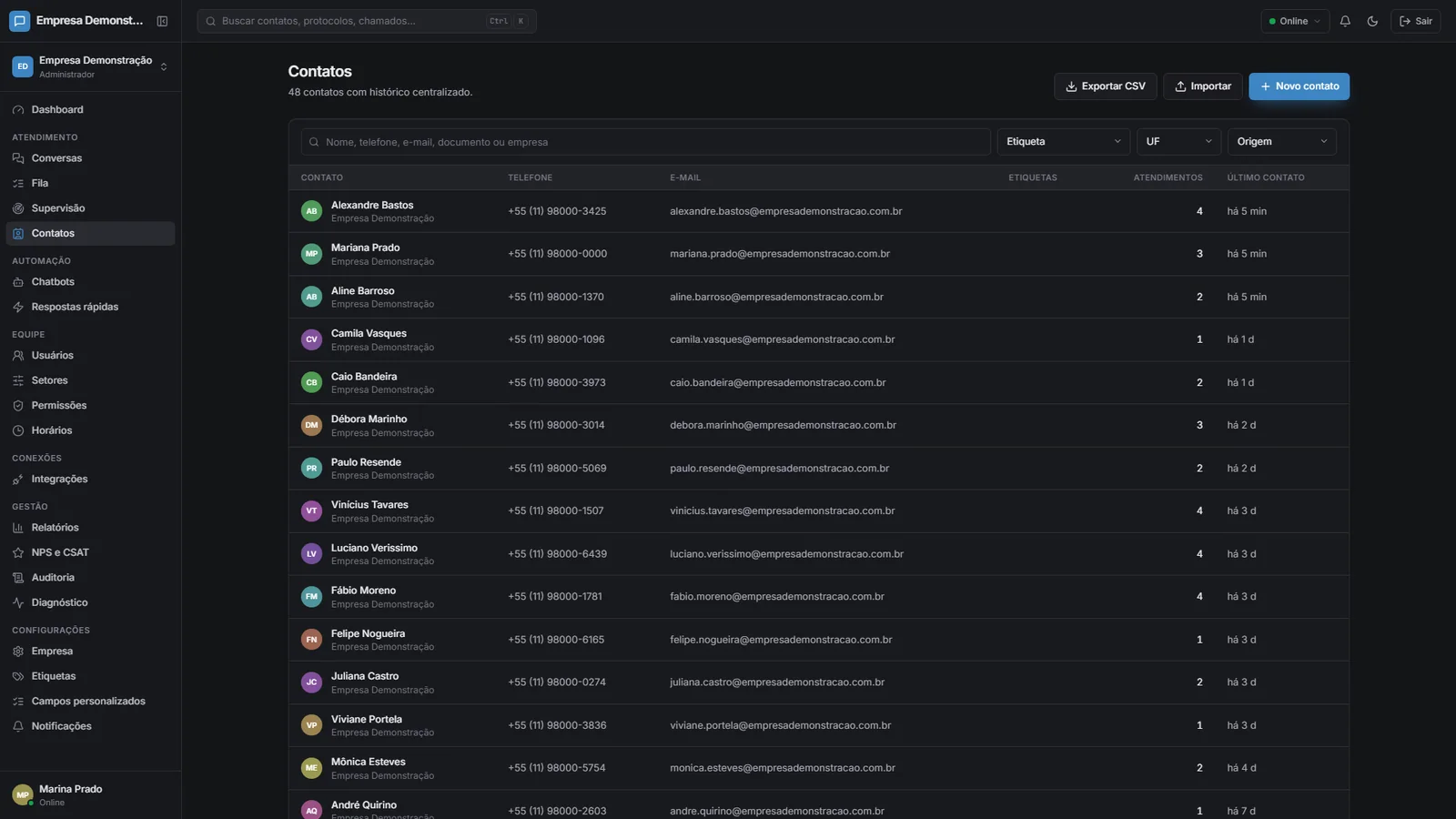1456x819 pixels.
Task: Open Dashboard in sidebar
Action: click(90, 110)
